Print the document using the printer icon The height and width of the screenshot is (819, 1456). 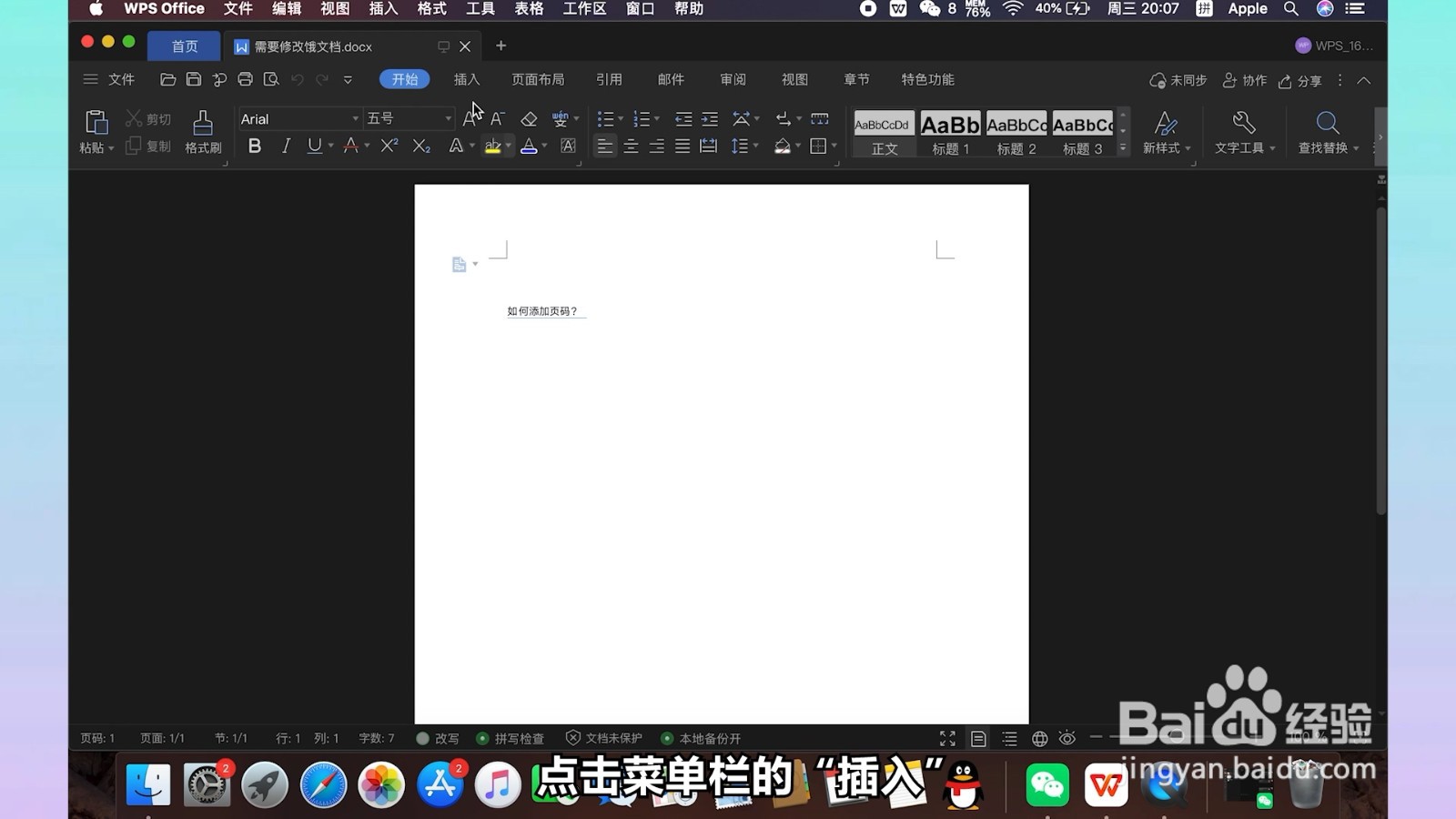245,80
